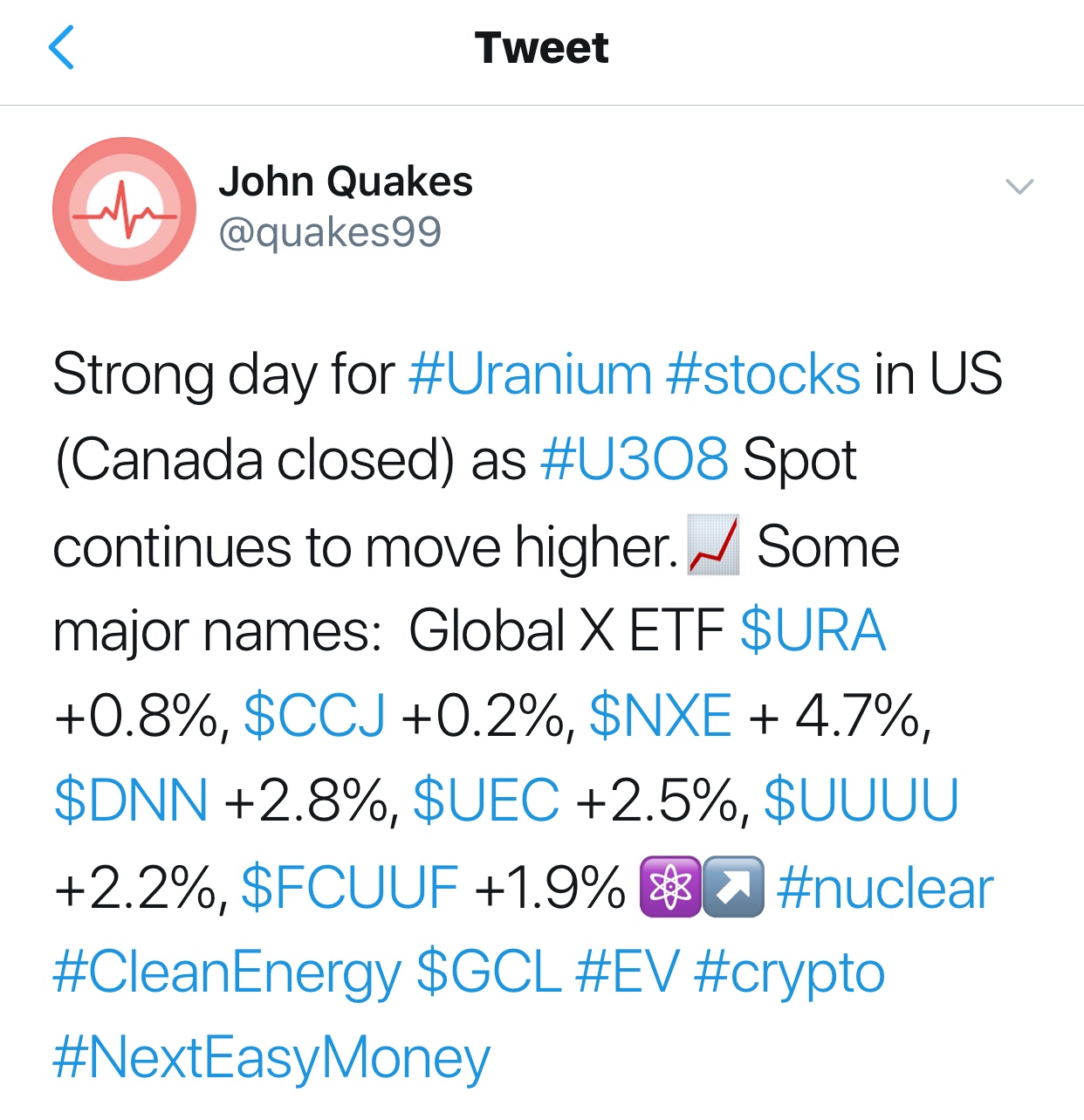
Task: Open the #CleanEnergy hashtag
Action: pos(227,972)
